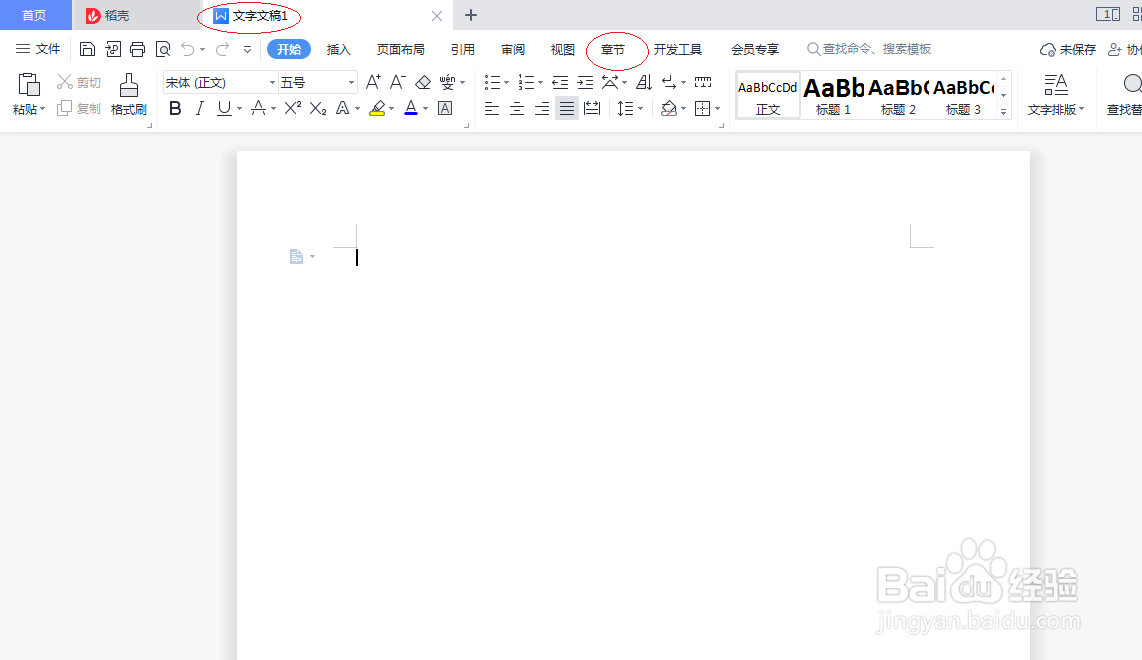
Task: Set justified text alignment
Action: 567,109
